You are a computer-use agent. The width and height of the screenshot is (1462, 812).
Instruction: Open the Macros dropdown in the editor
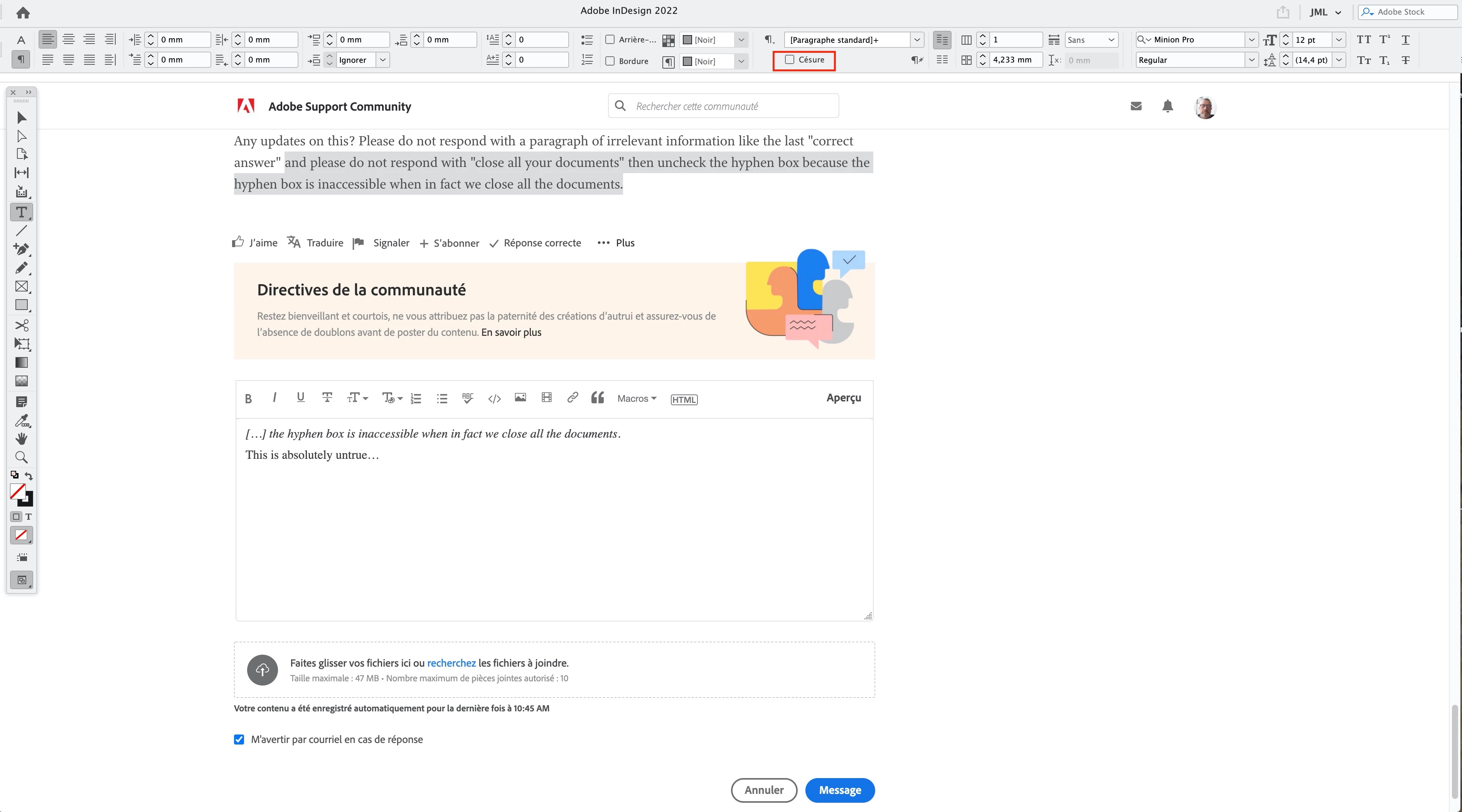[637, 398]
